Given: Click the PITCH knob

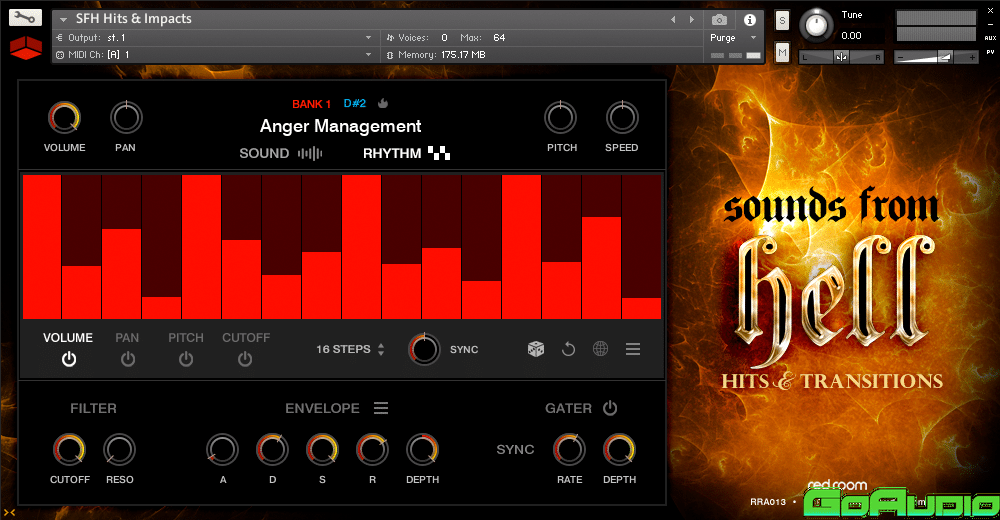Looking at the screenshot, I should point(561,117).
